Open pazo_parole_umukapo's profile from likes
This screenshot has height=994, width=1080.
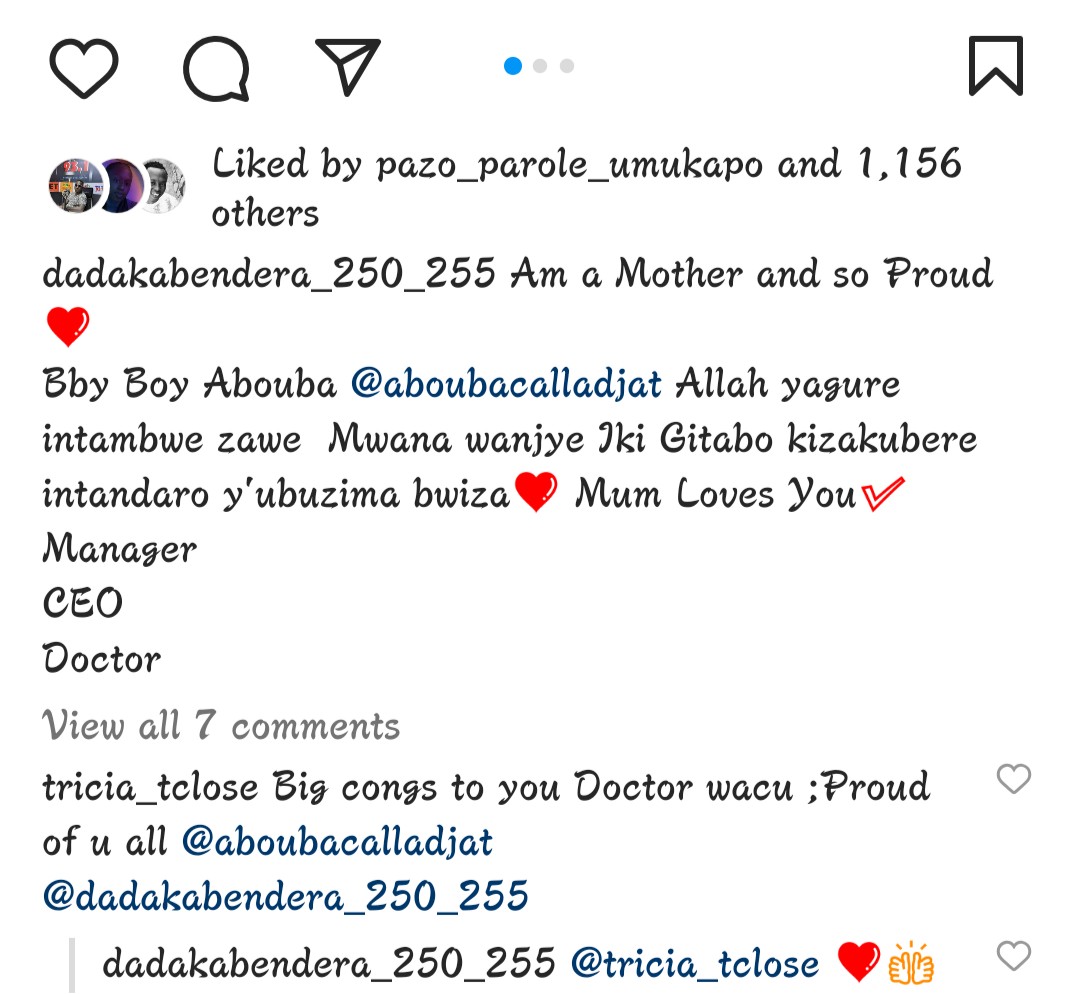click(x=572, y=165)
